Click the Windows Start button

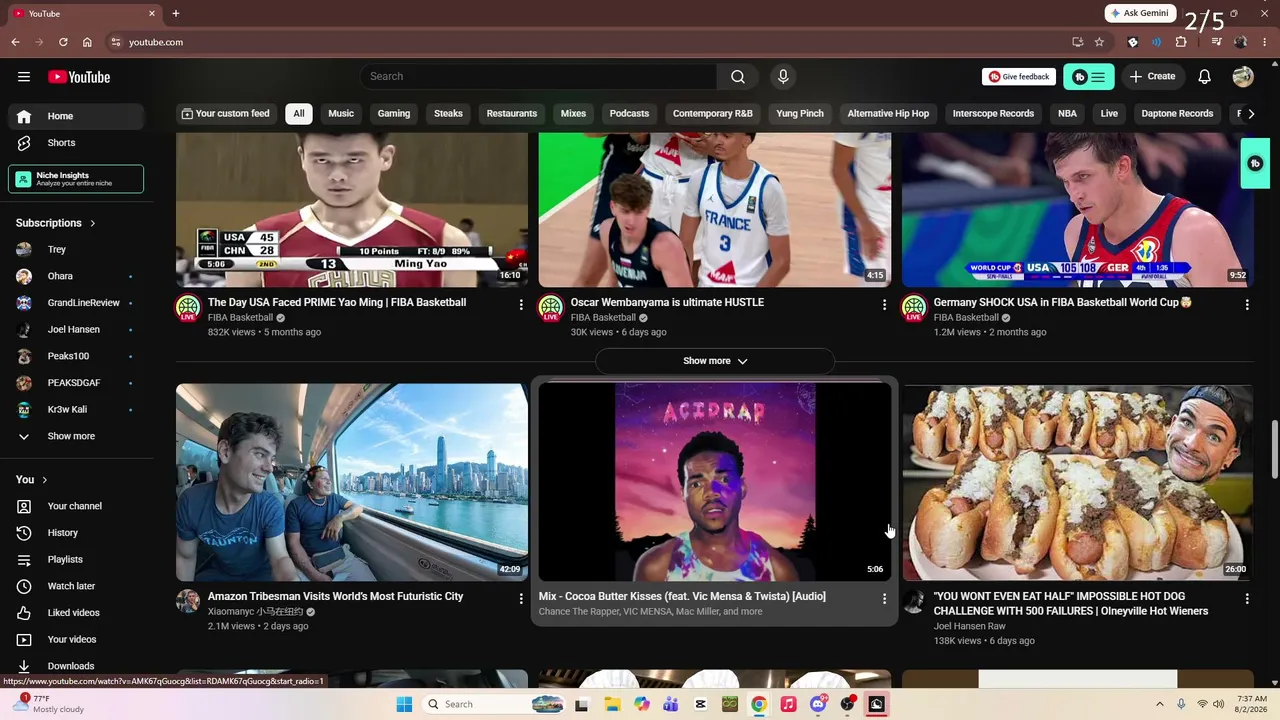(x=404, y=704)
